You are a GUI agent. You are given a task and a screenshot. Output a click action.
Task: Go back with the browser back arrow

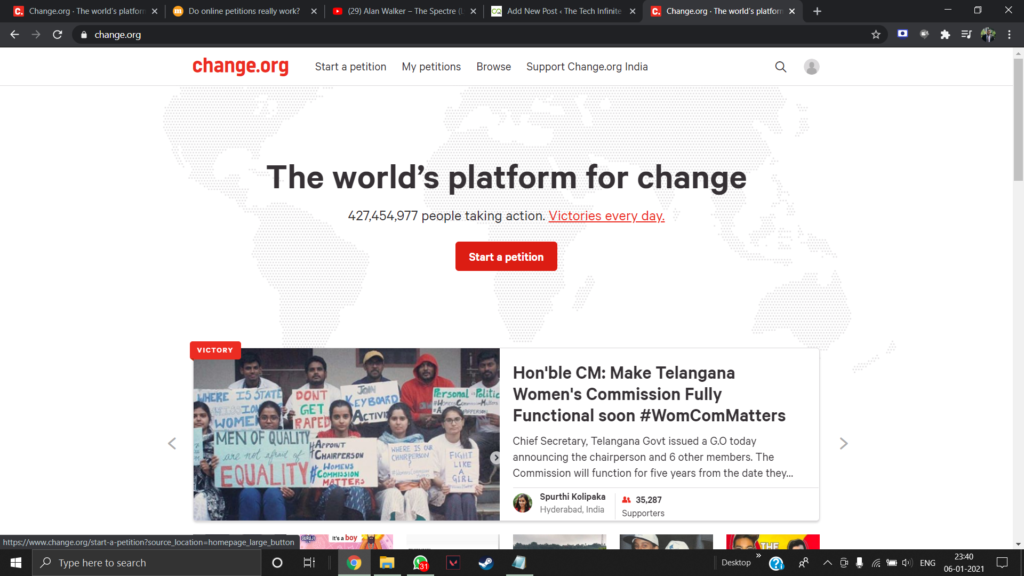[x=14, y=35]
